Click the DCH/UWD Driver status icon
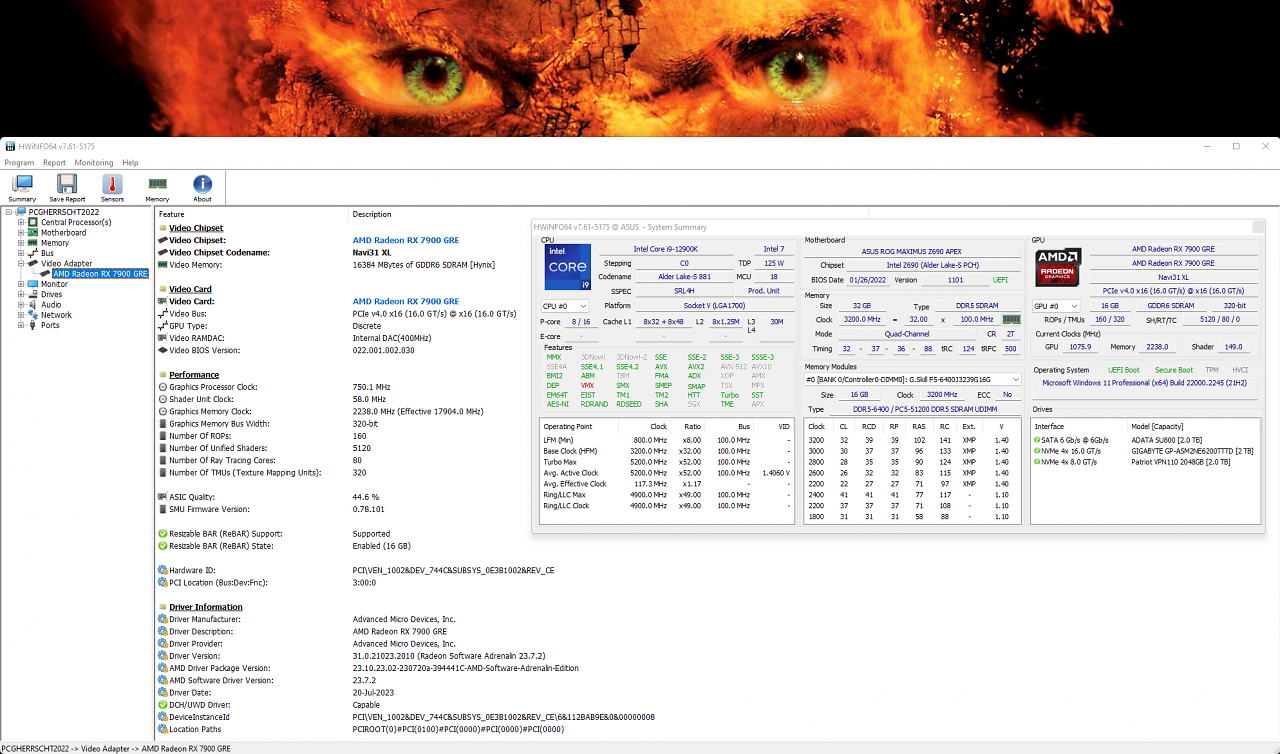The image size is (1280, 754). point(163,705)
